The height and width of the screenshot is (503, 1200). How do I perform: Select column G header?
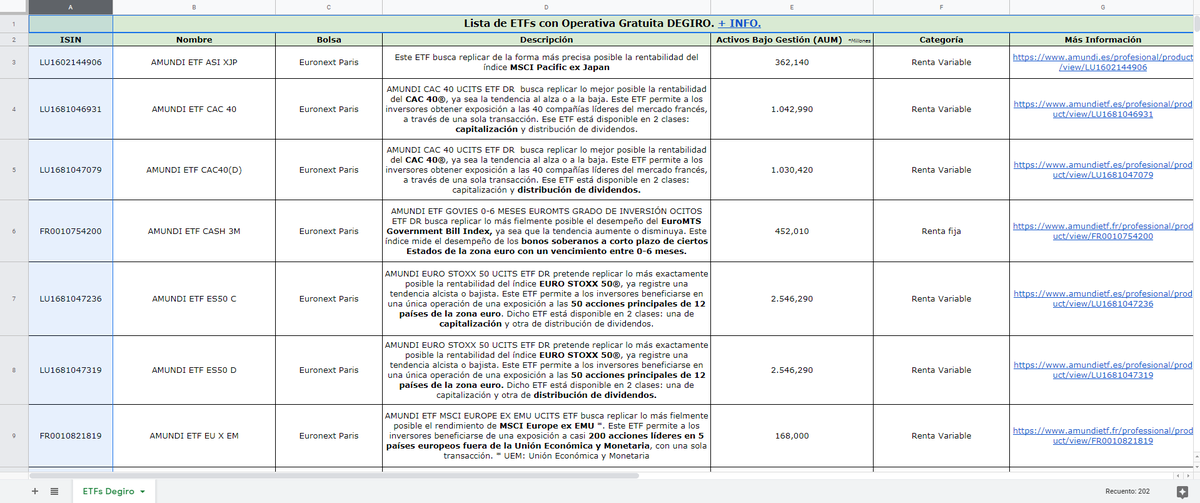[1103, 7]
